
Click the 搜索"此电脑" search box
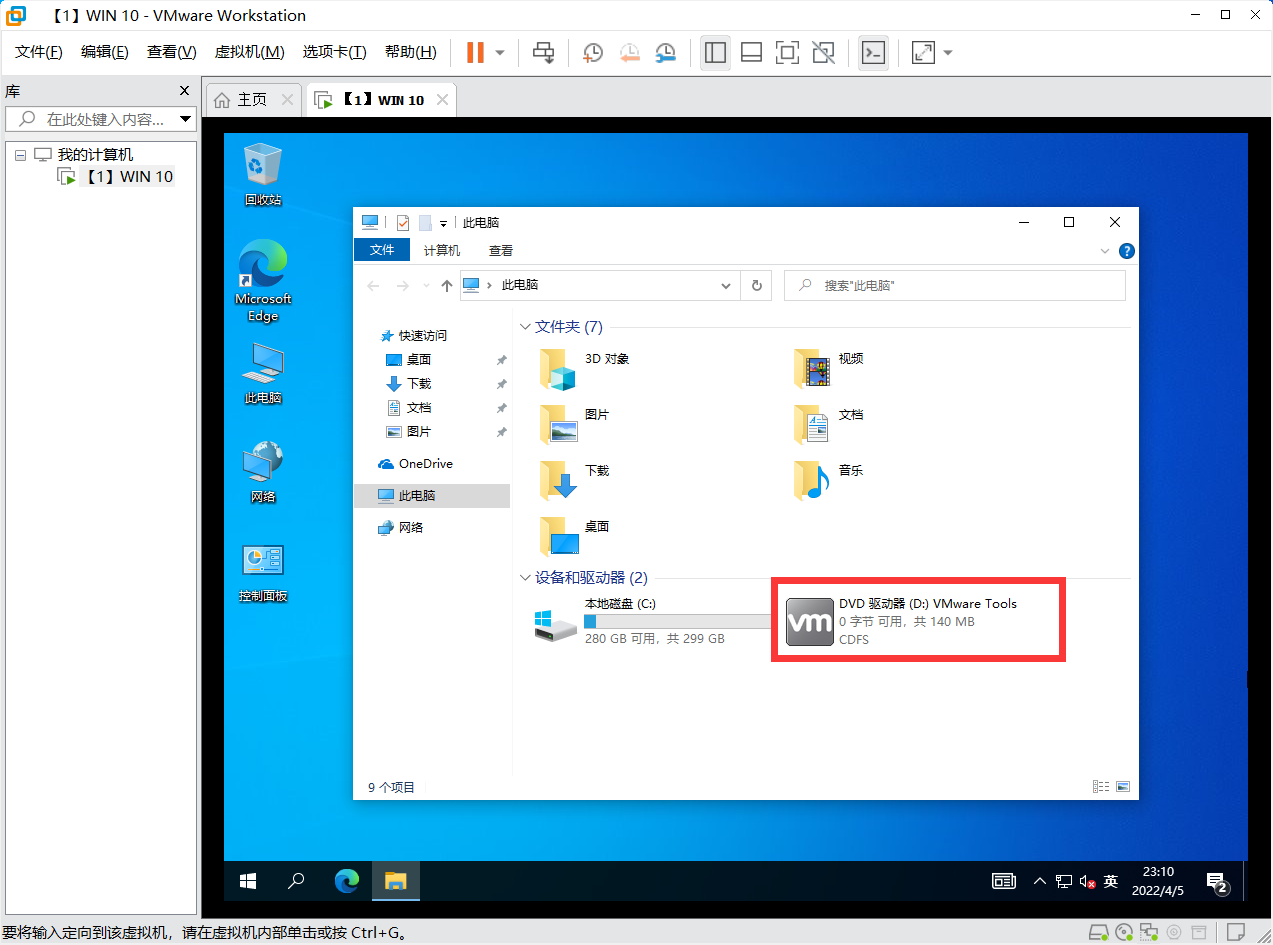point(955,286)
